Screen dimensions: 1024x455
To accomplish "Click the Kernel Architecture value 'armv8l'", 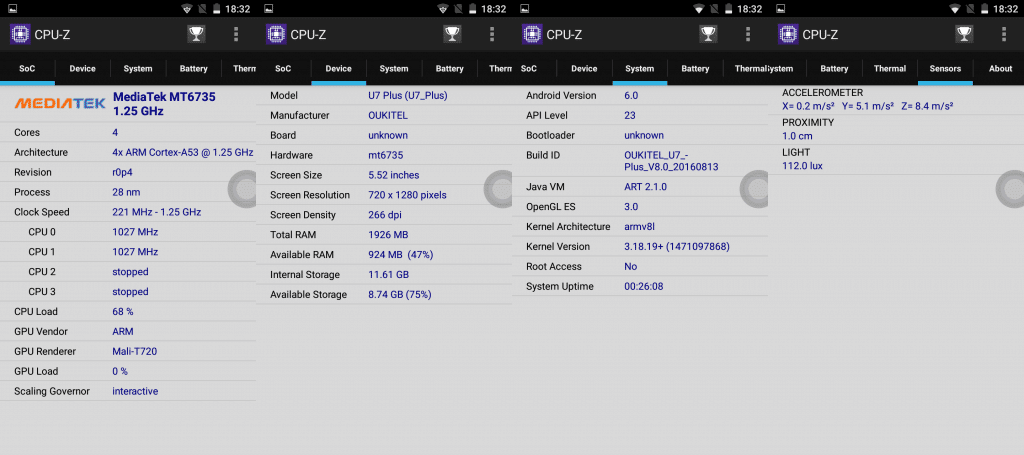I will click(639, 227).
